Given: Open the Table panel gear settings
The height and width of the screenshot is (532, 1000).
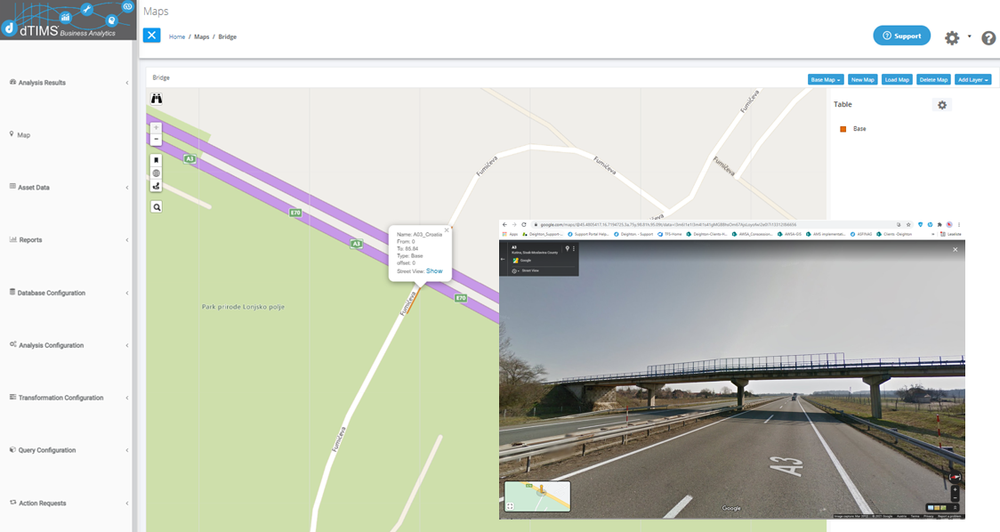Looking at the screenshot, I should (942, 105).
